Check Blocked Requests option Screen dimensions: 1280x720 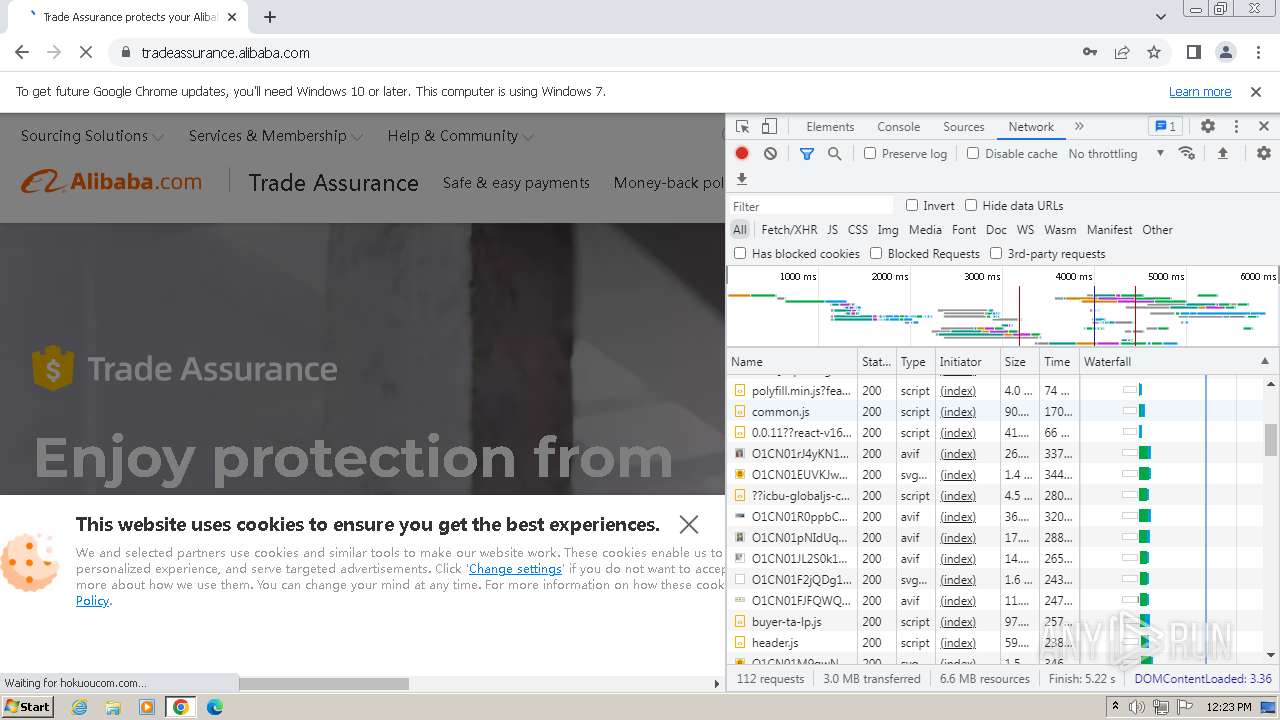(876, 254)
